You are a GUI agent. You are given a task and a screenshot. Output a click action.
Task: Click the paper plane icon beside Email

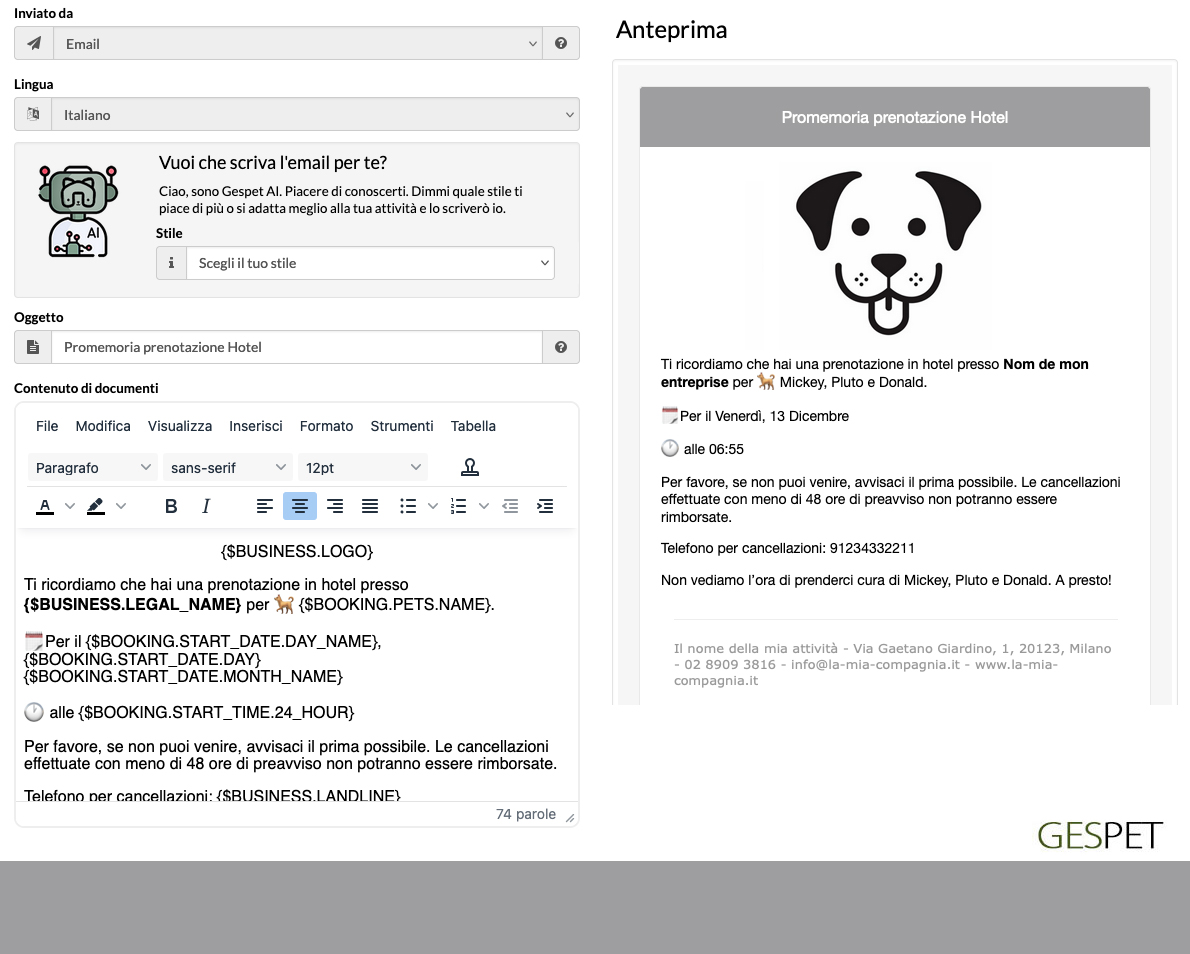pyautogui.click(x=34, y=43)
